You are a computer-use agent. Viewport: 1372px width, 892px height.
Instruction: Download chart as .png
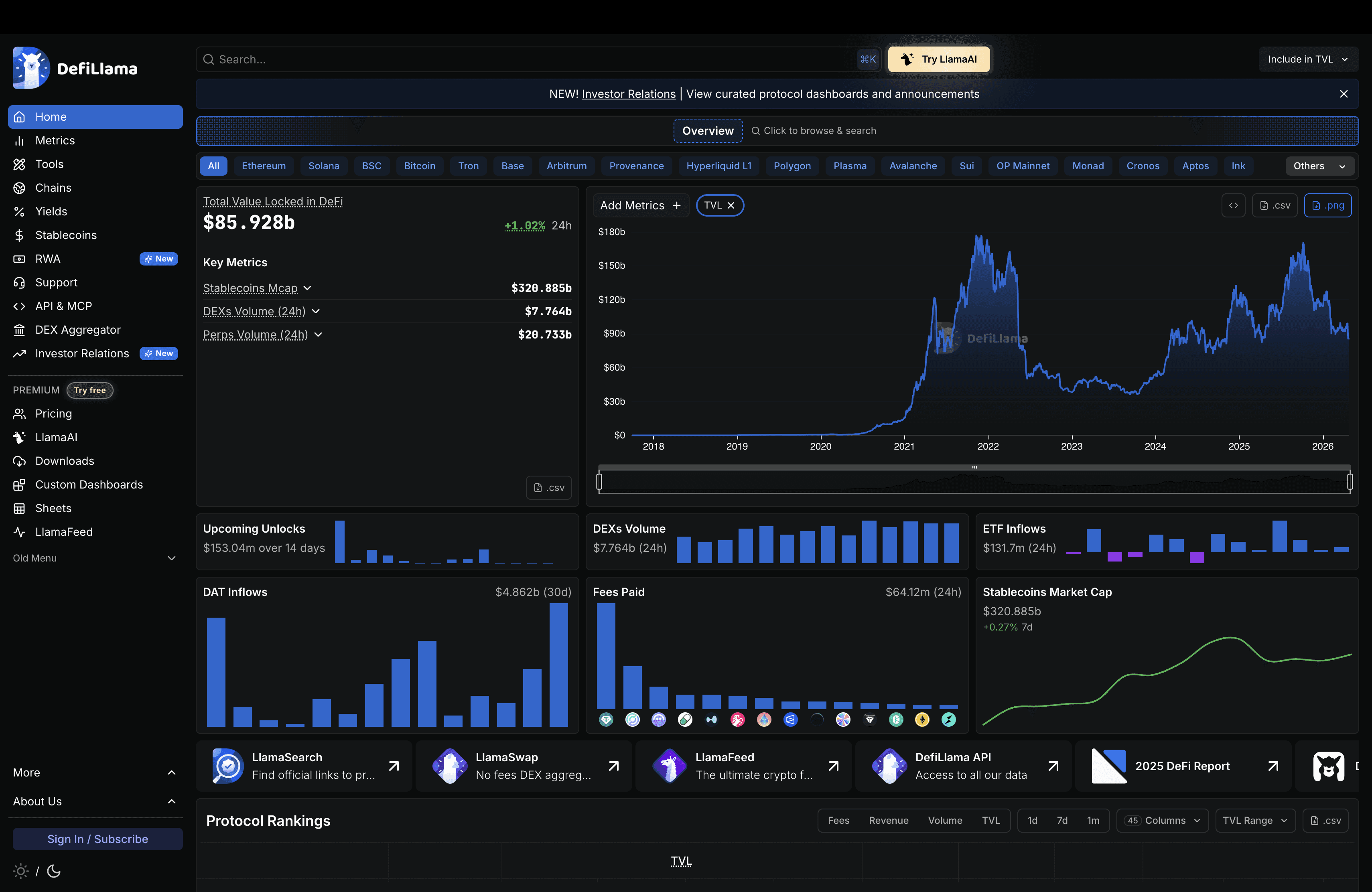click(x=1327, y=205)
